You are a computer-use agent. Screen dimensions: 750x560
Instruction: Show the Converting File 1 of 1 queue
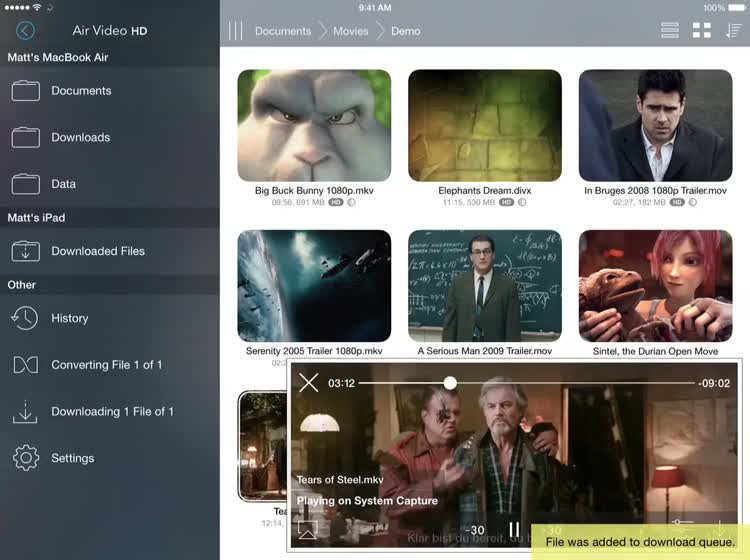[x=110, y=365]
